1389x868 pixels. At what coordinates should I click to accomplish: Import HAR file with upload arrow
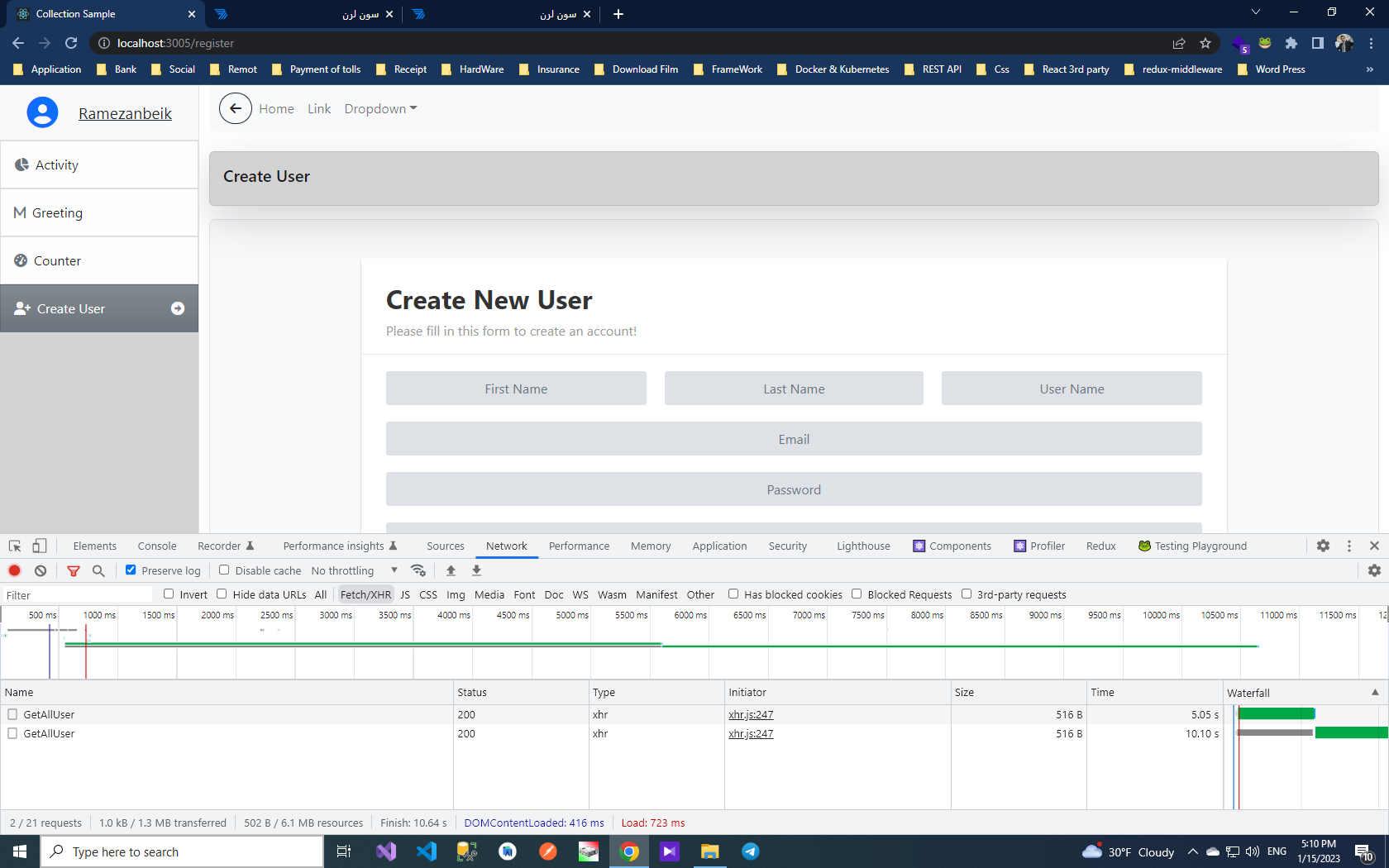451,570
